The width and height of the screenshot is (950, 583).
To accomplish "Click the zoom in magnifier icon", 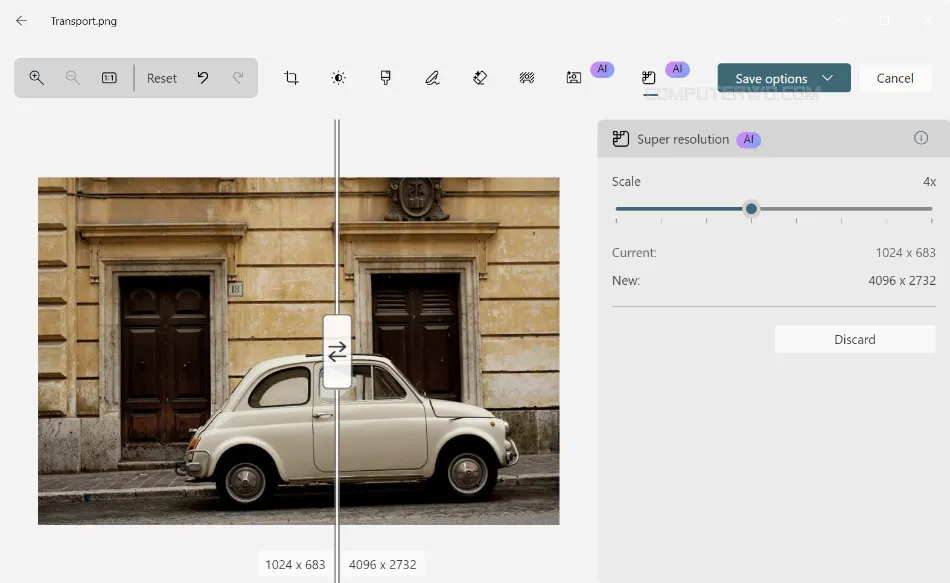I will point(37,78).
